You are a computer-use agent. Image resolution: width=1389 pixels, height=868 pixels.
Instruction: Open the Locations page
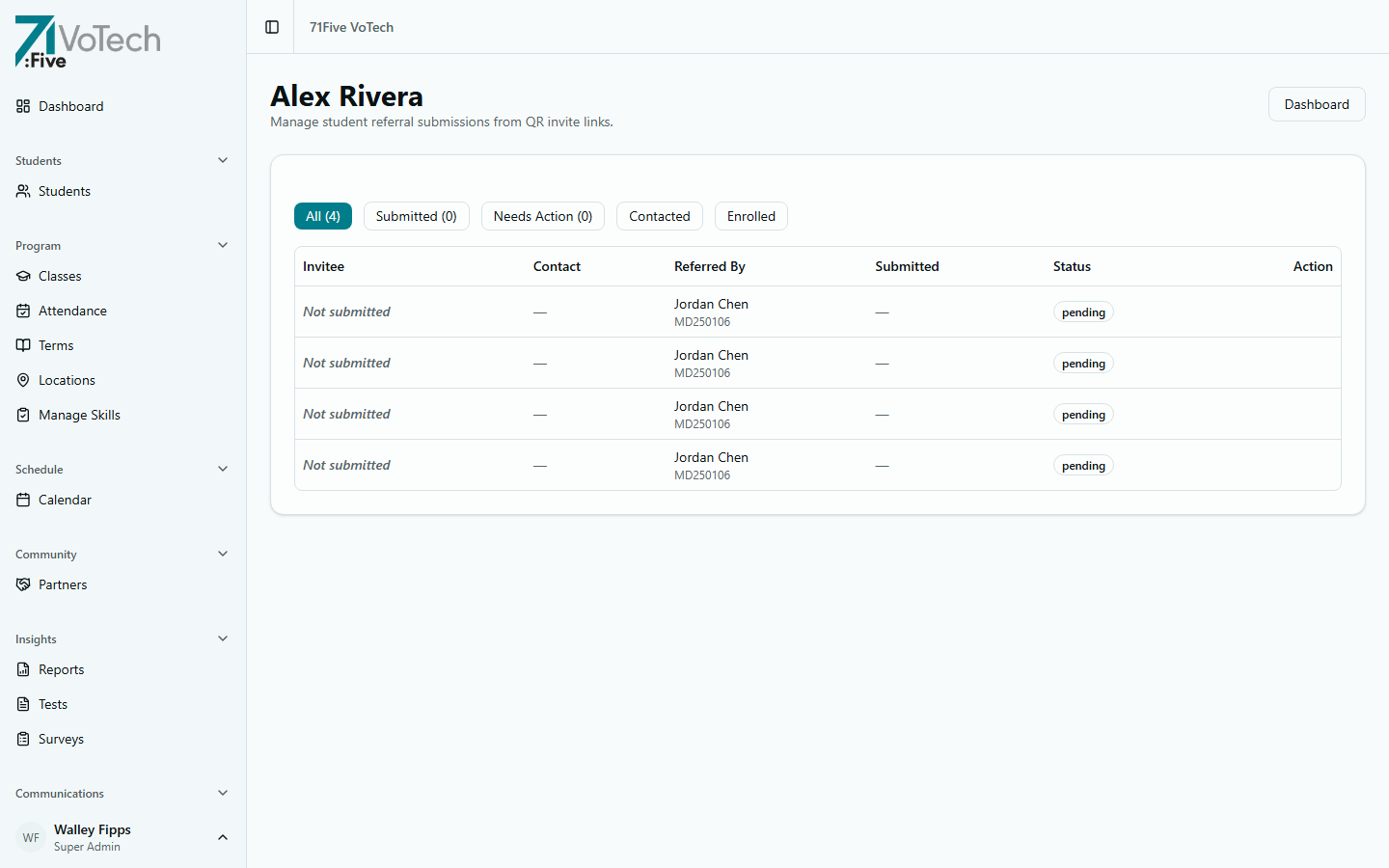[x=23, y=380]
